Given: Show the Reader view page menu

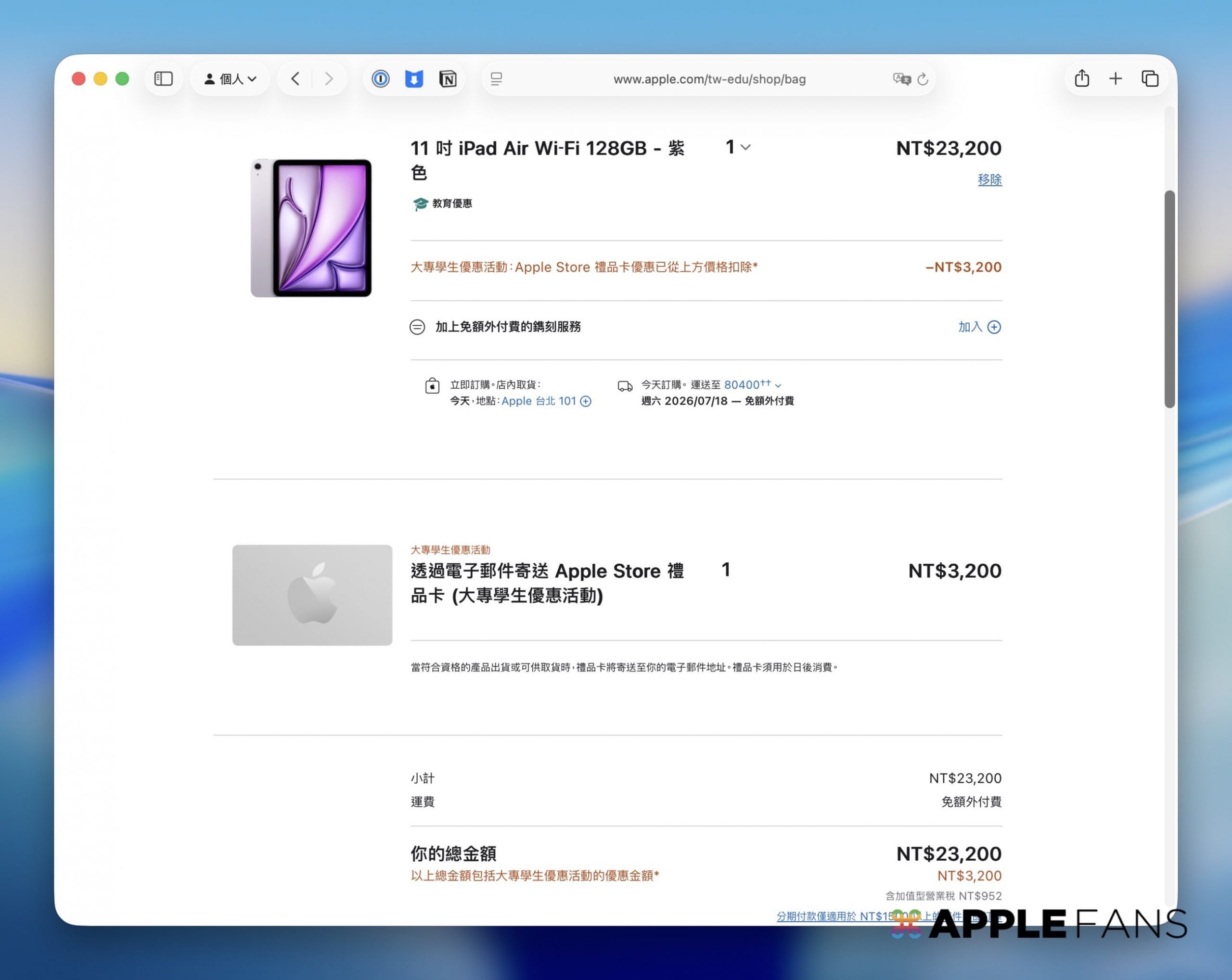Looking at the screenshot, I should click(497, 79).
